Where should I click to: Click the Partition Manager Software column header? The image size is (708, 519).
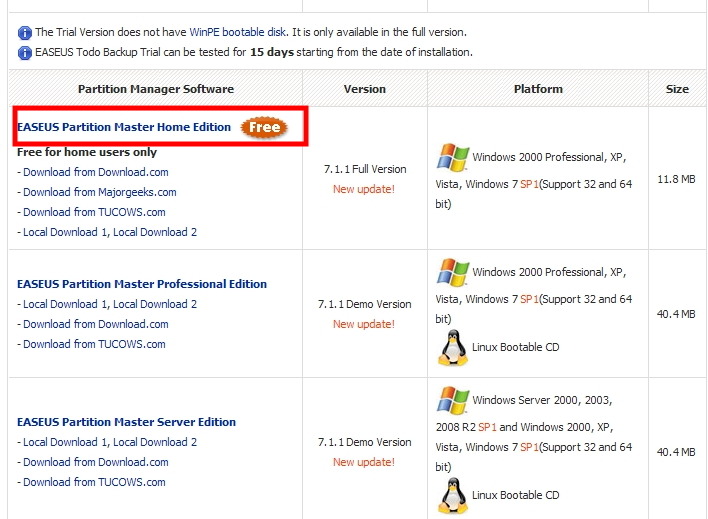[x=155, y=89]
